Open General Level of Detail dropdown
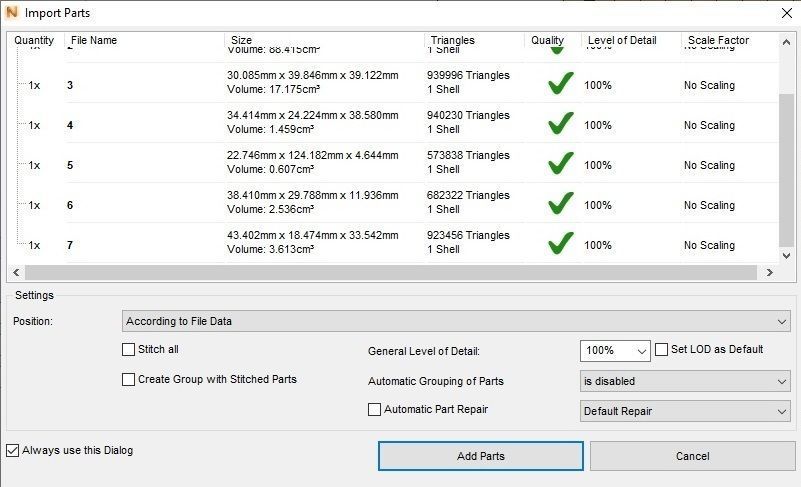This screenshot has height=487, width=801. pos(615,351)
